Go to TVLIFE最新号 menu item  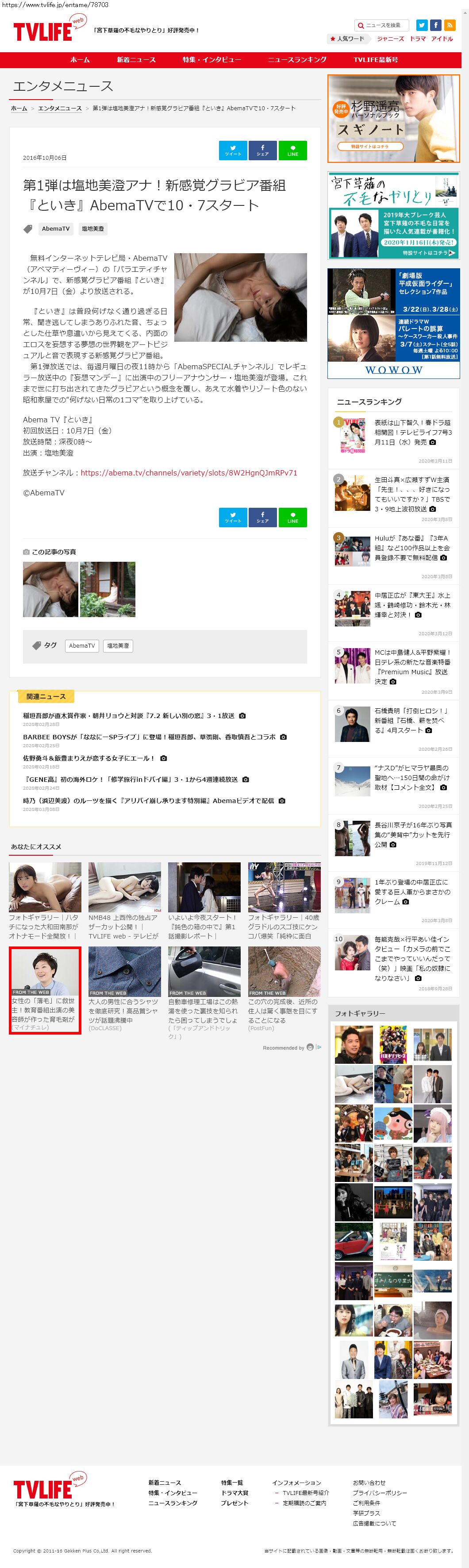375,60
